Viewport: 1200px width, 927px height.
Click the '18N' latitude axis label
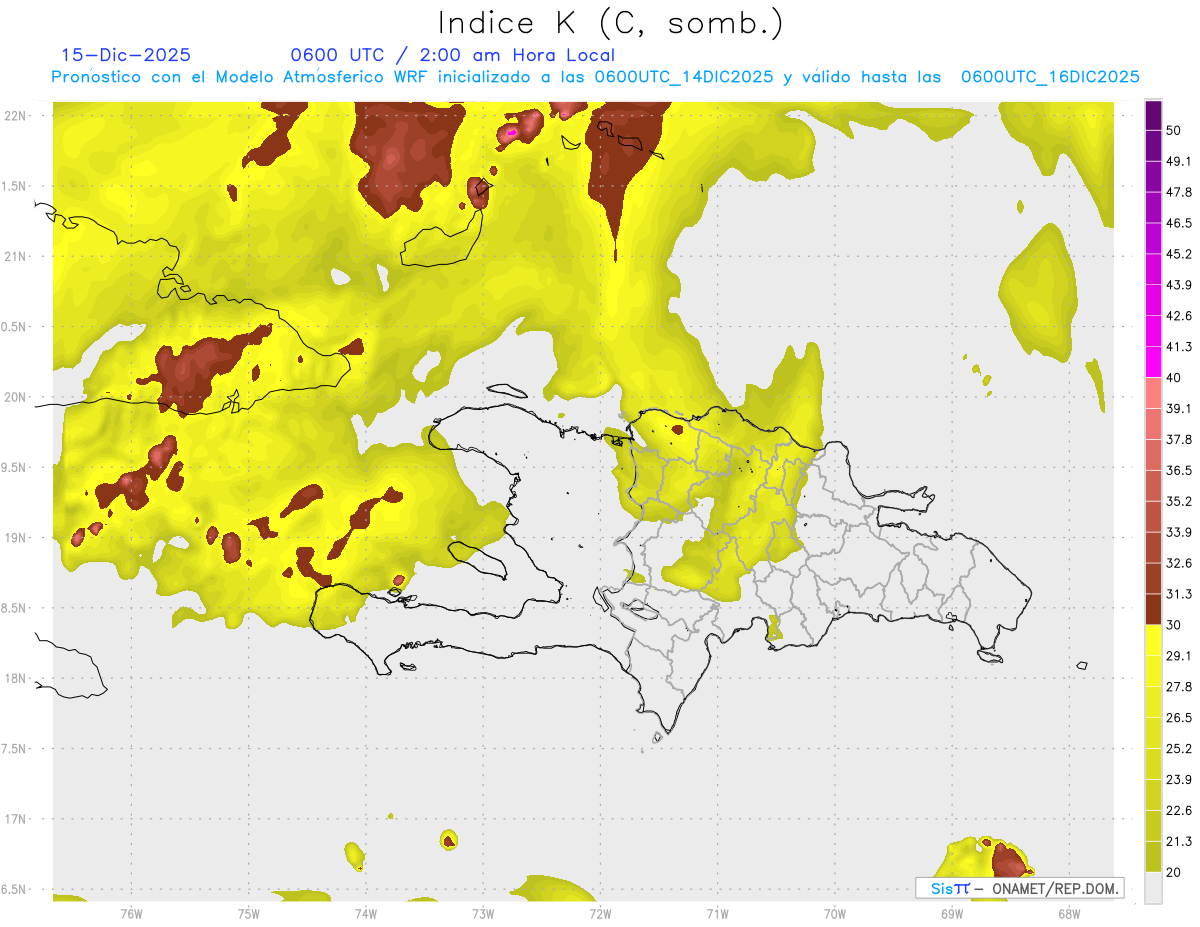(x=15, y=678)
